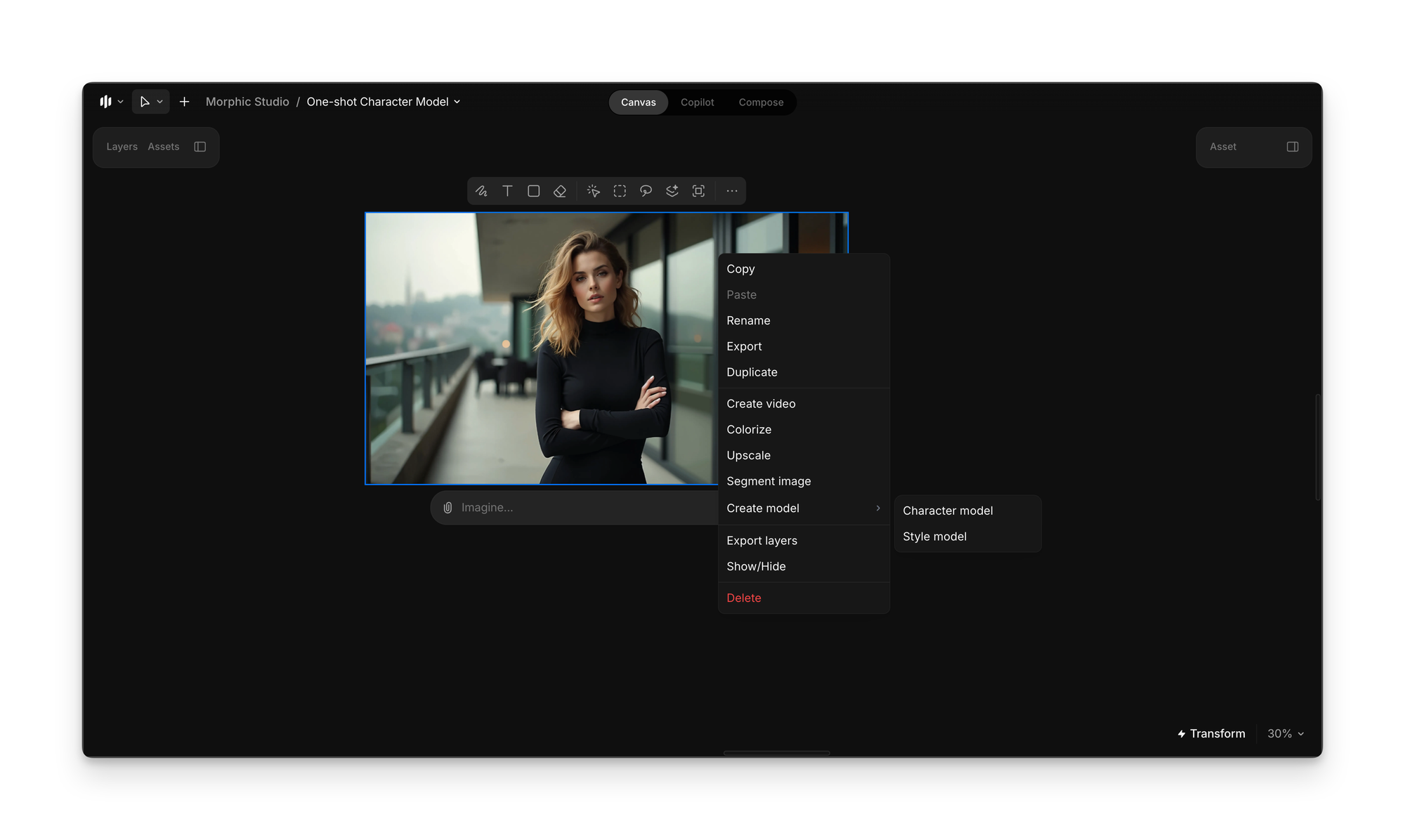Click the AI layers sparkle tool
The width and height of the screenshot is (1405, 840).
[672, 191]
